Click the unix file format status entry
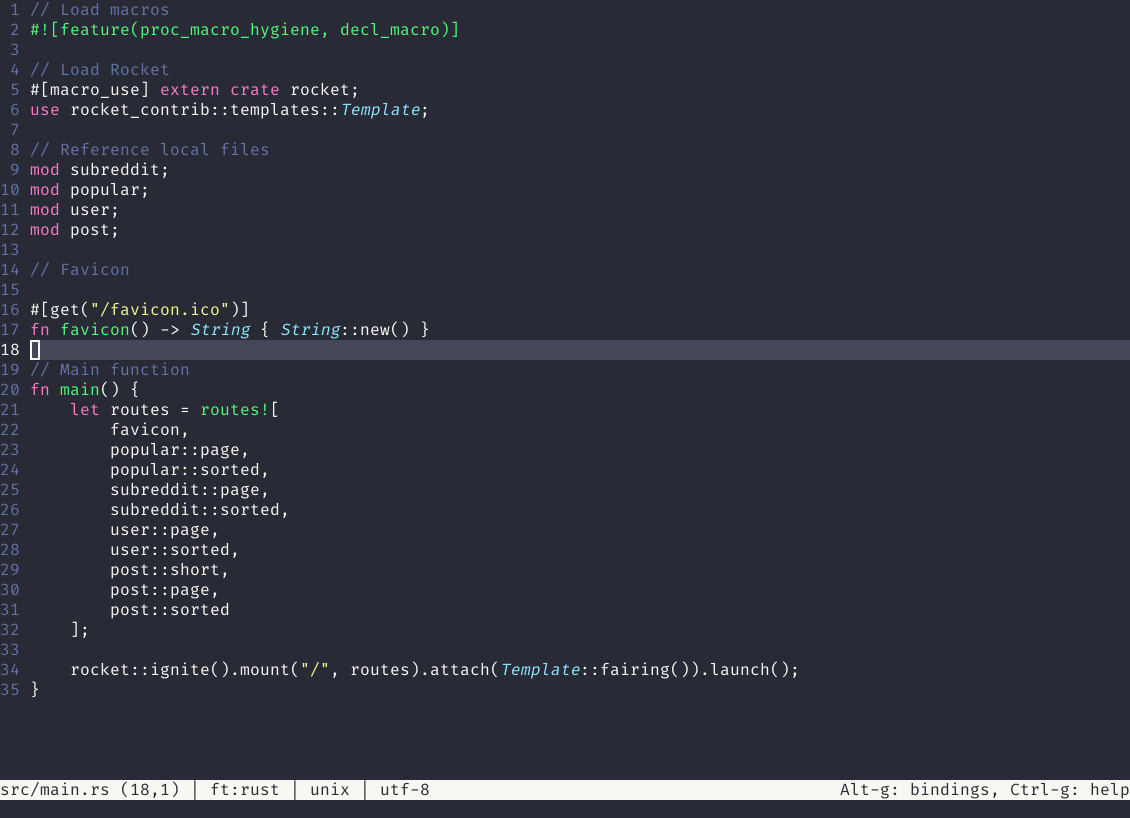This screenshot has height=818, width=1130. click(329, 790)
